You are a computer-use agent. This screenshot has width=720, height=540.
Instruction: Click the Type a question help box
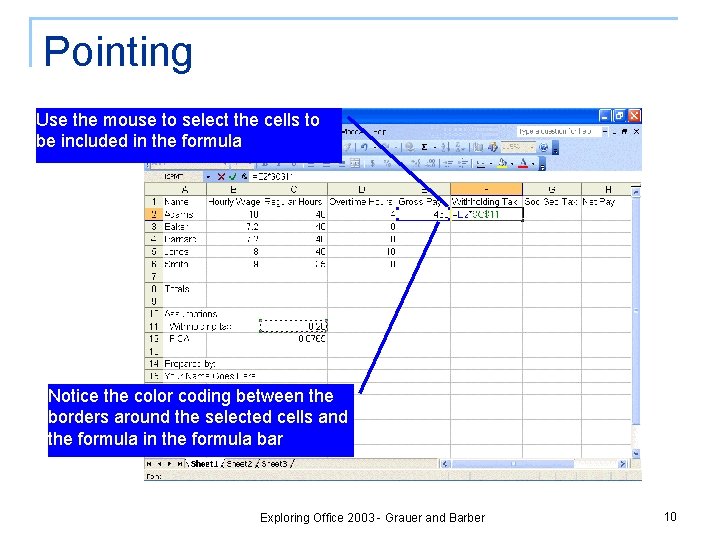(x=558, y=131)
